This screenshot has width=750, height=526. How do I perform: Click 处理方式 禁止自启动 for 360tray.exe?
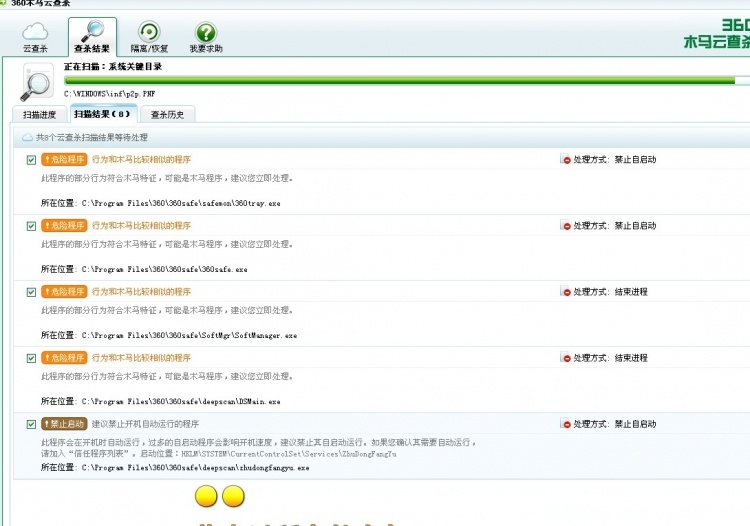[615, 160]
